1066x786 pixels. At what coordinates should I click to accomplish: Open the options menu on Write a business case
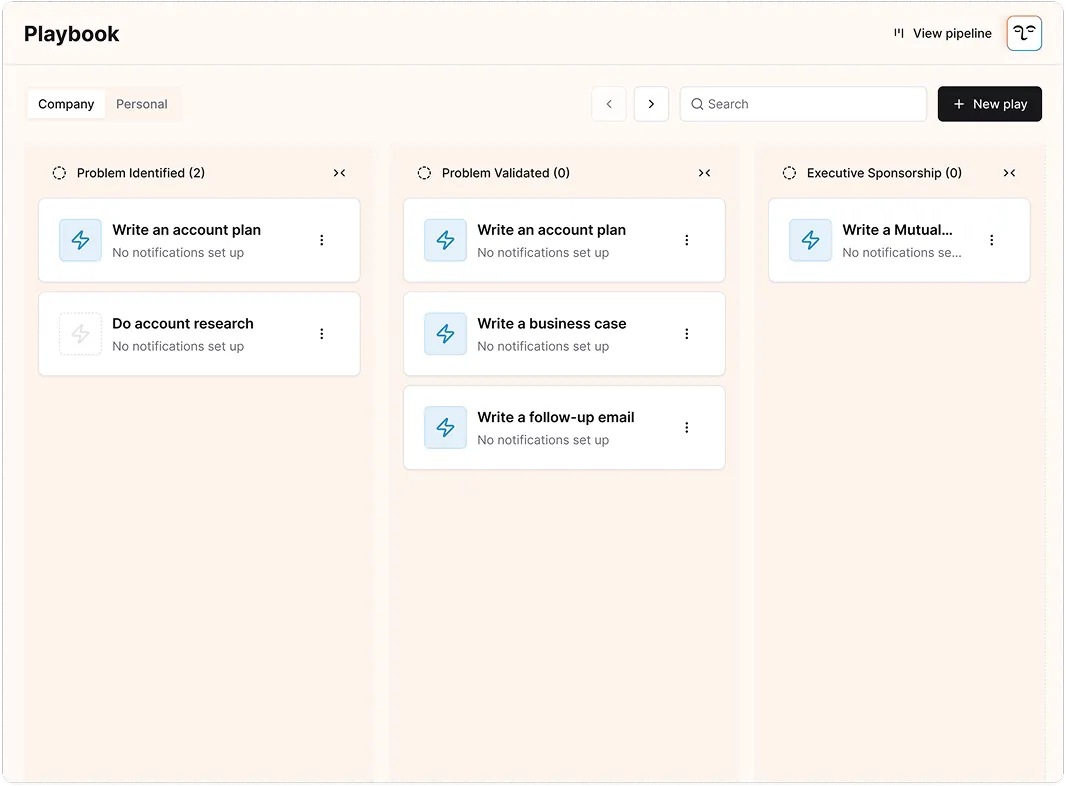click(x=687, y=334)
